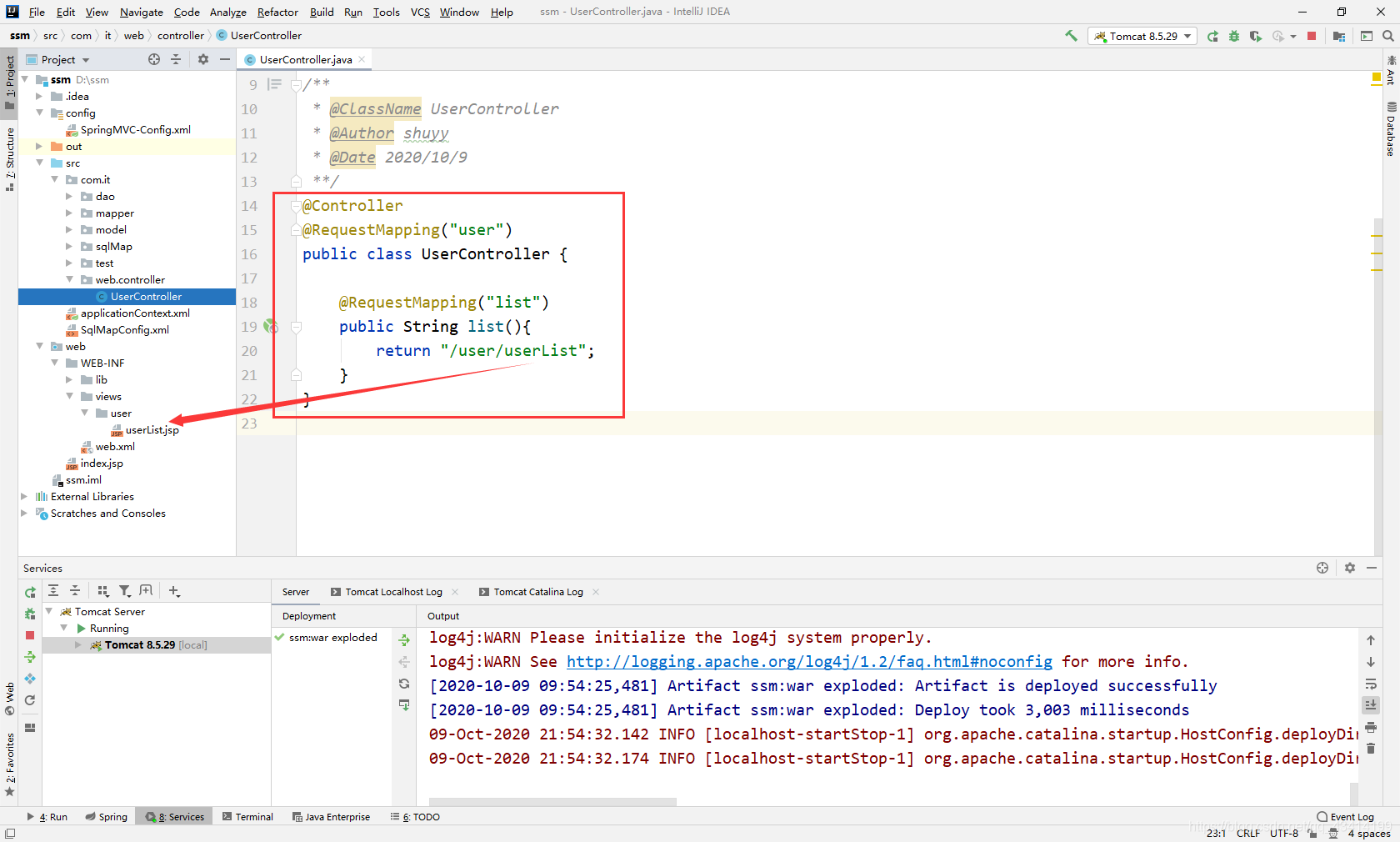
Task: Collapse all nodes in Services toolbar
Action: 75,590
